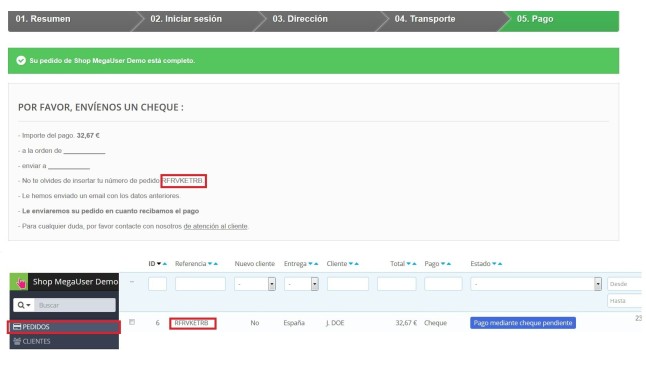Sort Total column ascending arrow
The image size is (646, 366).
pos(414,264)
